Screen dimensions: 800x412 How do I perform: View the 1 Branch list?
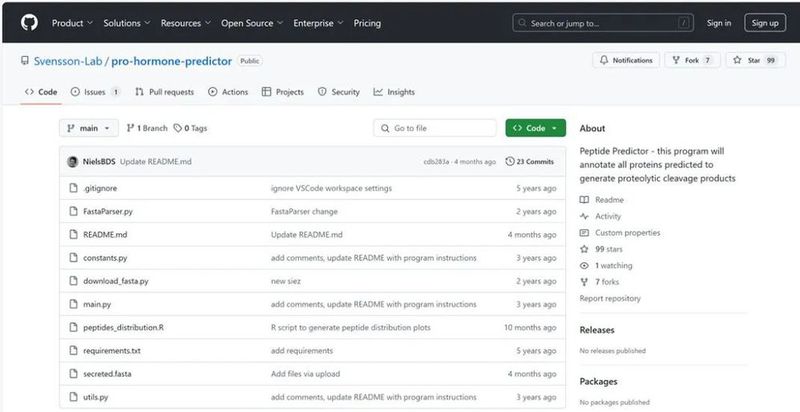coord(148,128)
